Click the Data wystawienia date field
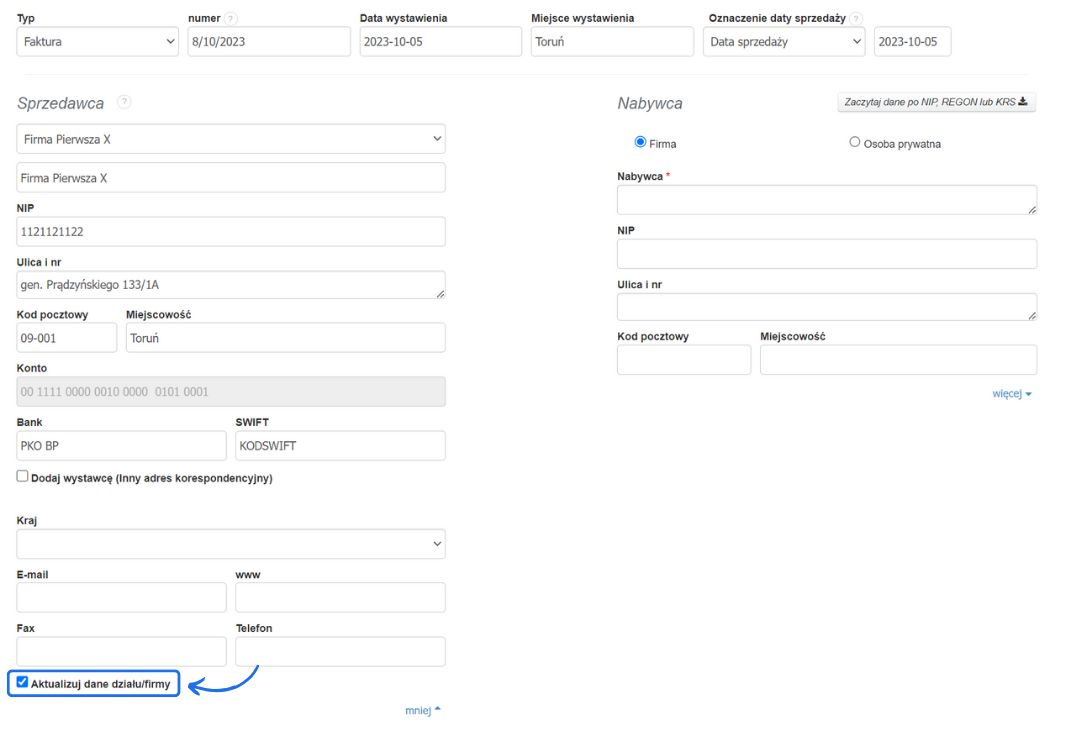The image size is (1085, 734). 440,42
